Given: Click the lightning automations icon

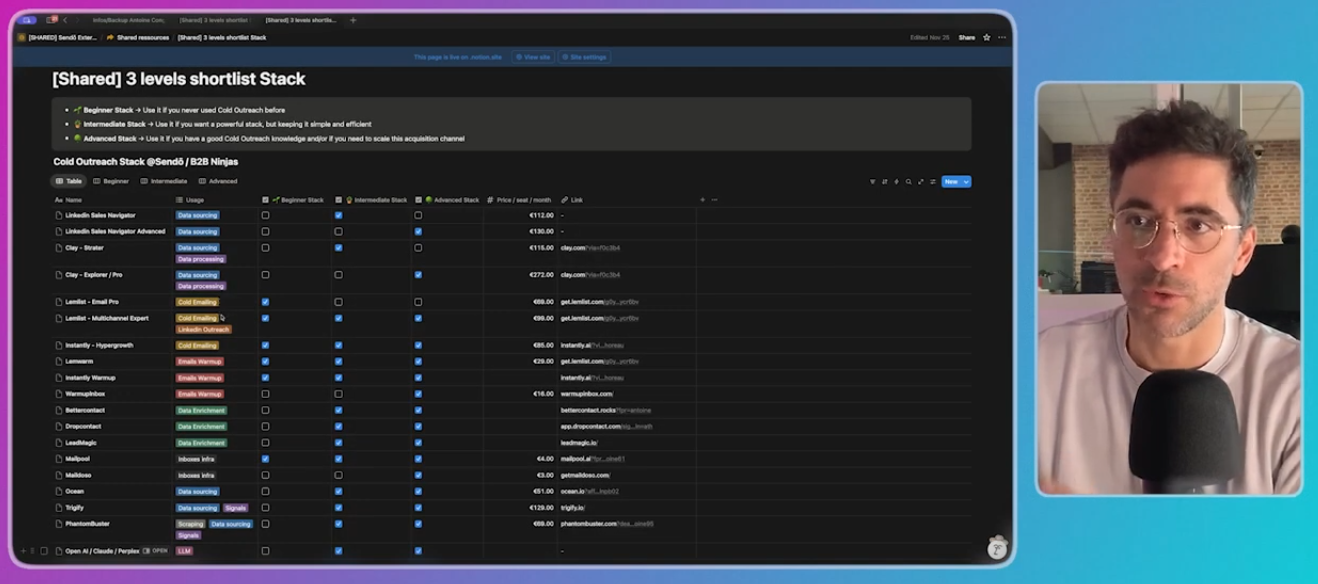Looking at the screenshot, I should [896, 182].
